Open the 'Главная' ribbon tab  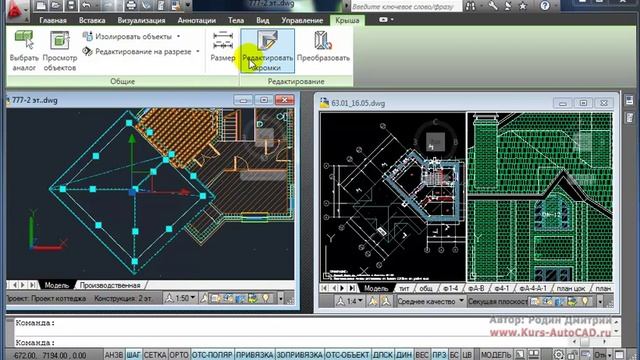[53, 20]
